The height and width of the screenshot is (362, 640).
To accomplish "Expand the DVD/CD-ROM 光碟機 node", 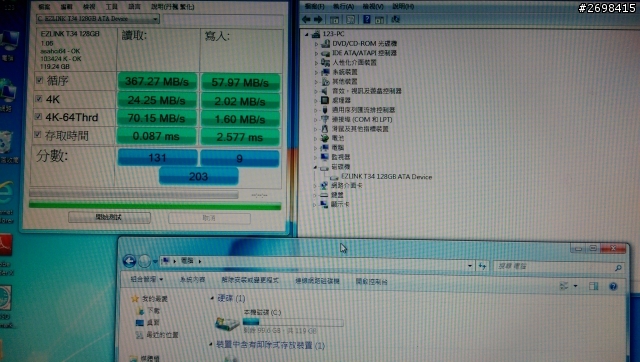I will (x=316, y=43).
